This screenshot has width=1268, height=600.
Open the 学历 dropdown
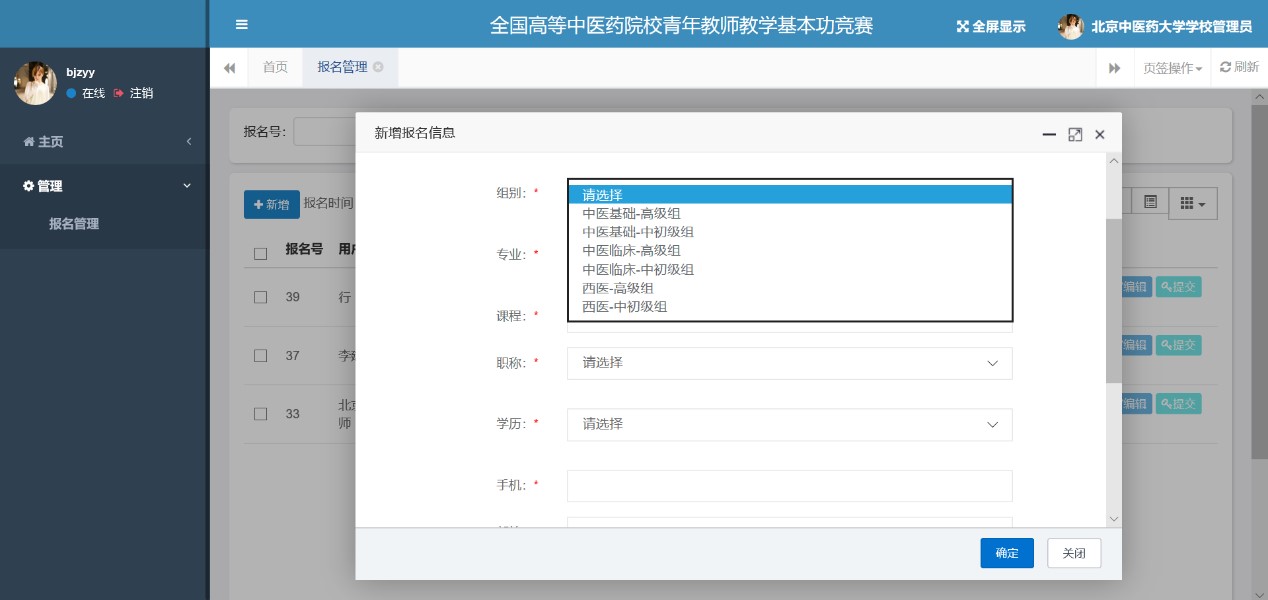point(789,424)
